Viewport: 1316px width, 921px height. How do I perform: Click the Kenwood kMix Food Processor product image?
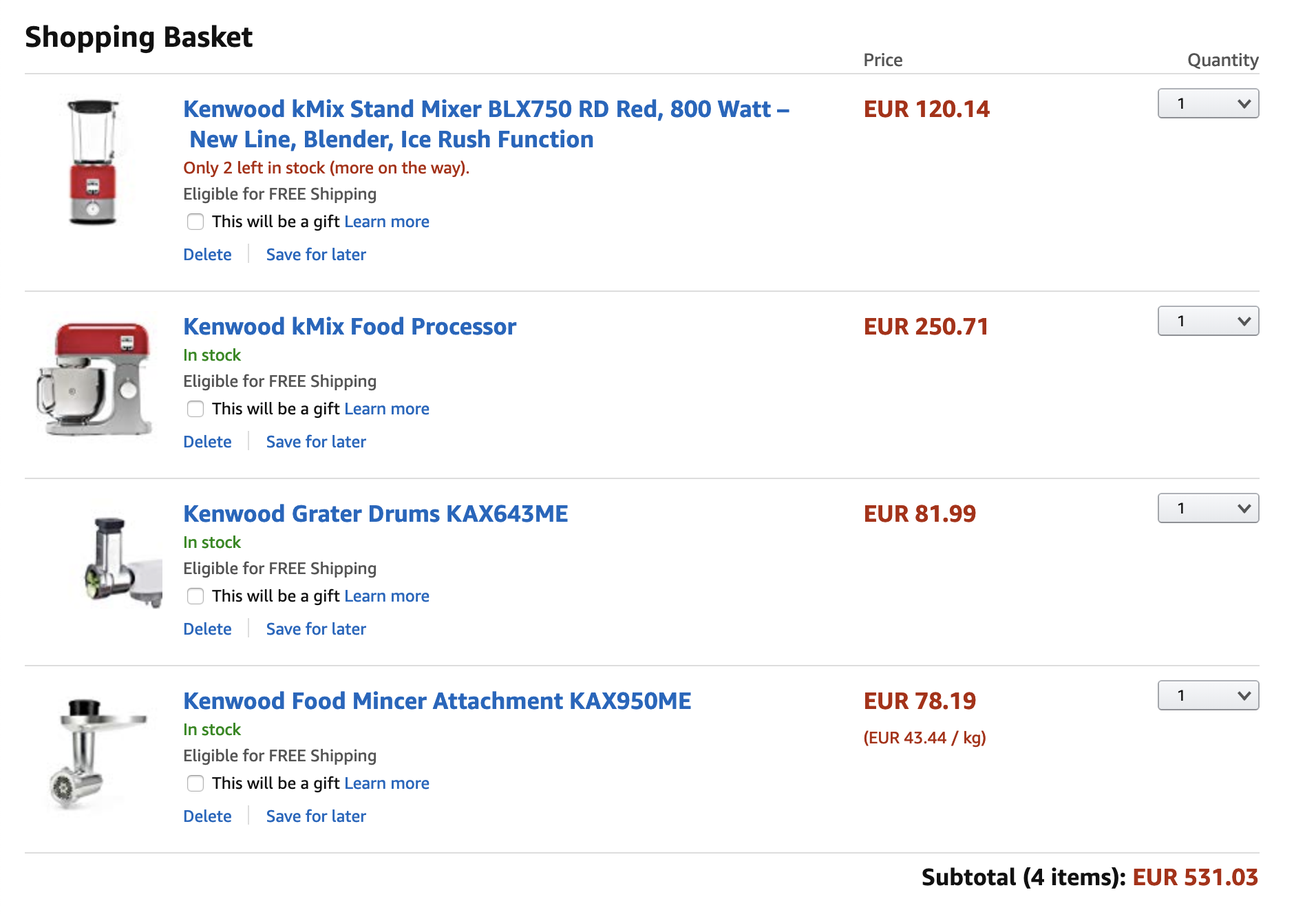tap(94, 378)
